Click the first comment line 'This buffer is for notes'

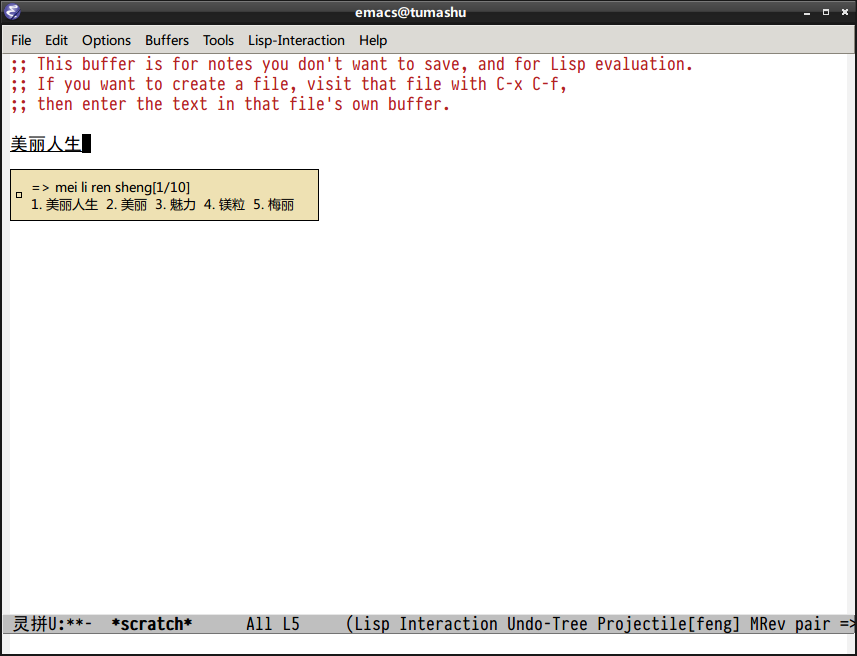(351, 64)
